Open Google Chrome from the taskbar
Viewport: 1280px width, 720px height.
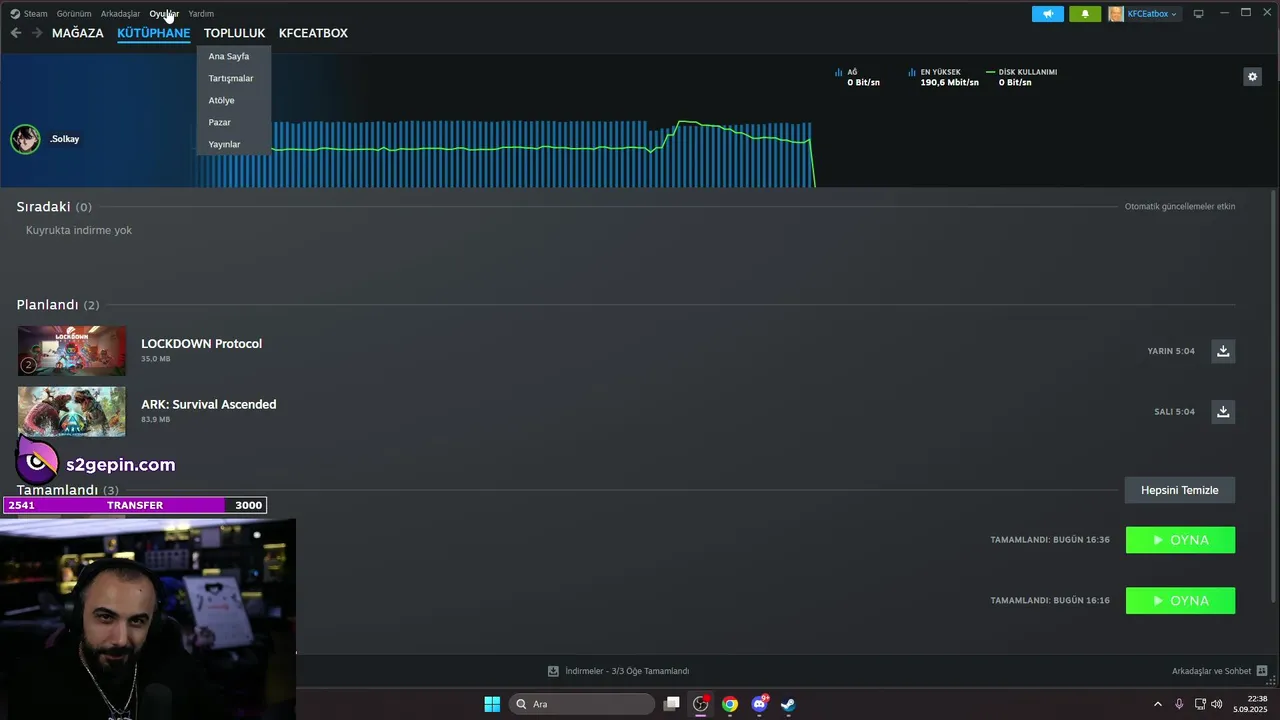[x=730, y=704]
